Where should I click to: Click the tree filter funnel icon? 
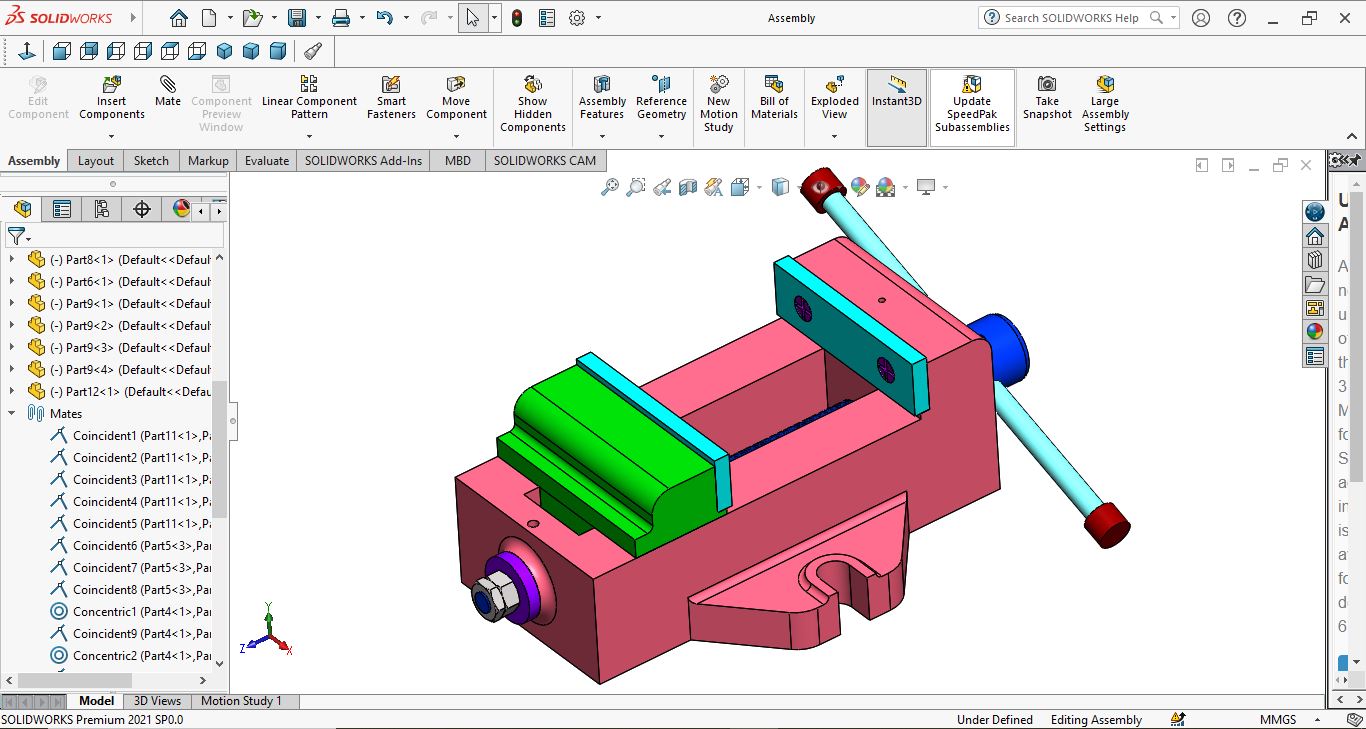pyautogui.click(x=16, y=236)
